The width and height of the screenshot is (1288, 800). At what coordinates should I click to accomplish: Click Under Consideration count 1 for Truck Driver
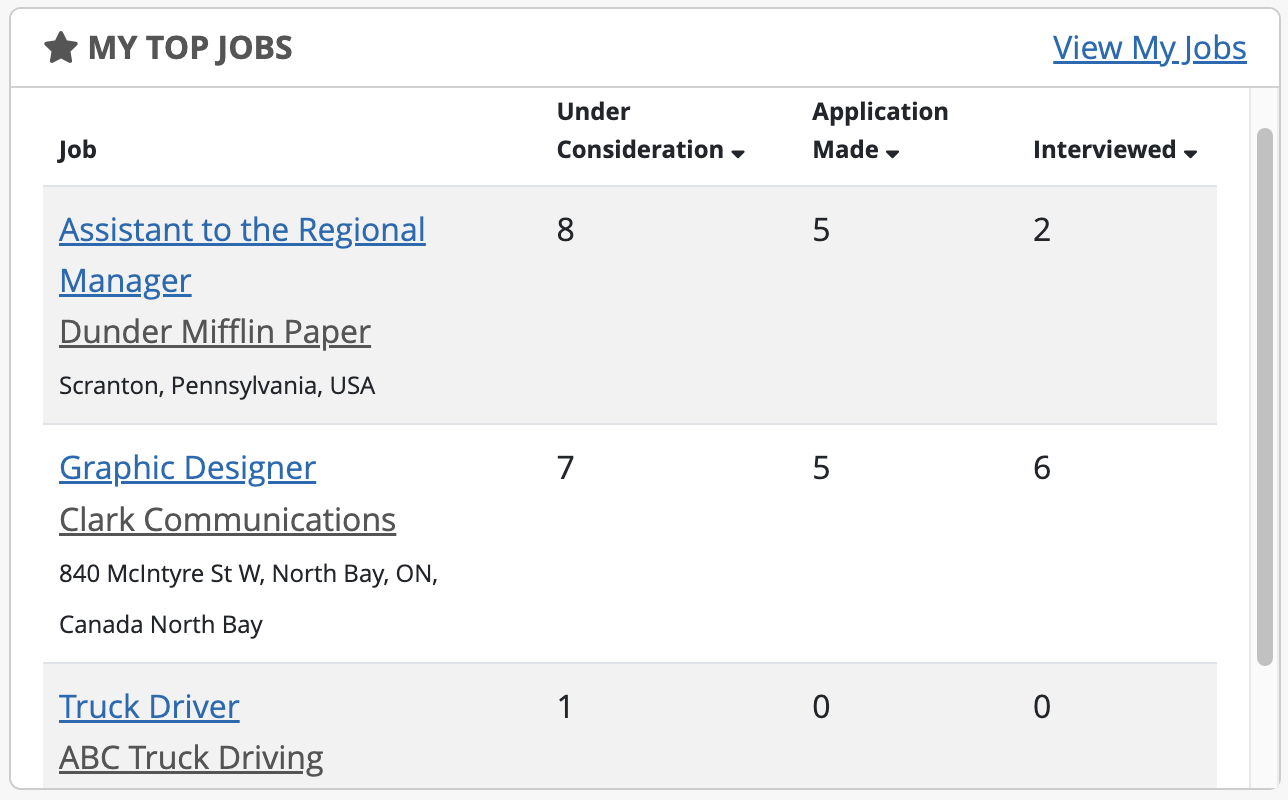pos(565,707)
